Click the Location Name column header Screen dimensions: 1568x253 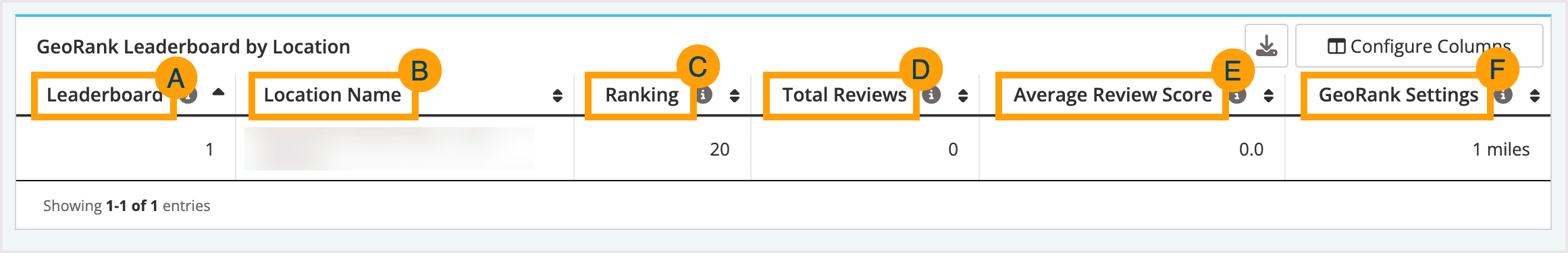pyautogui.click(x=332, y=95)
